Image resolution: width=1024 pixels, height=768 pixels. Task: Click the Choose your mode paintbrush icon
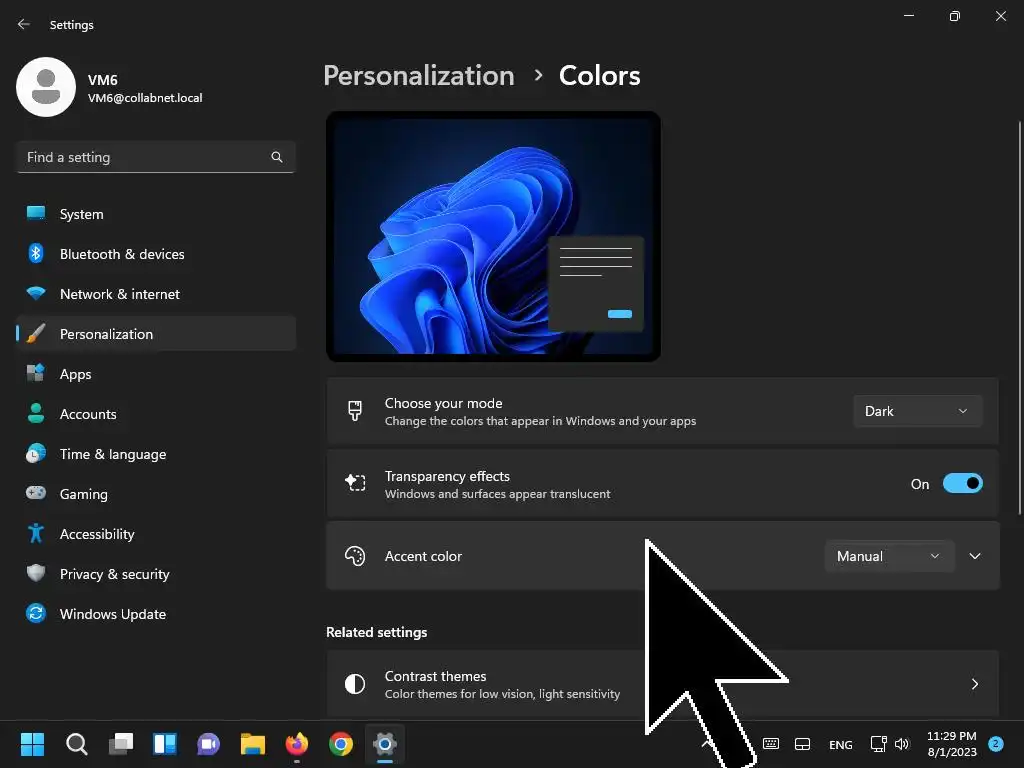point(355,411)
